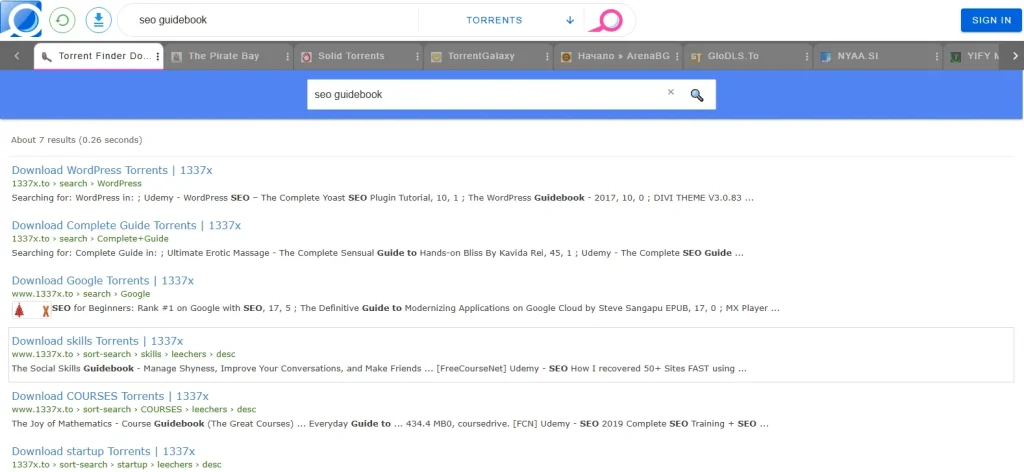Open Solid Torrents tab options menu
The width and height of the screenshot is (1024, 472).
click(x=417, y=57)
